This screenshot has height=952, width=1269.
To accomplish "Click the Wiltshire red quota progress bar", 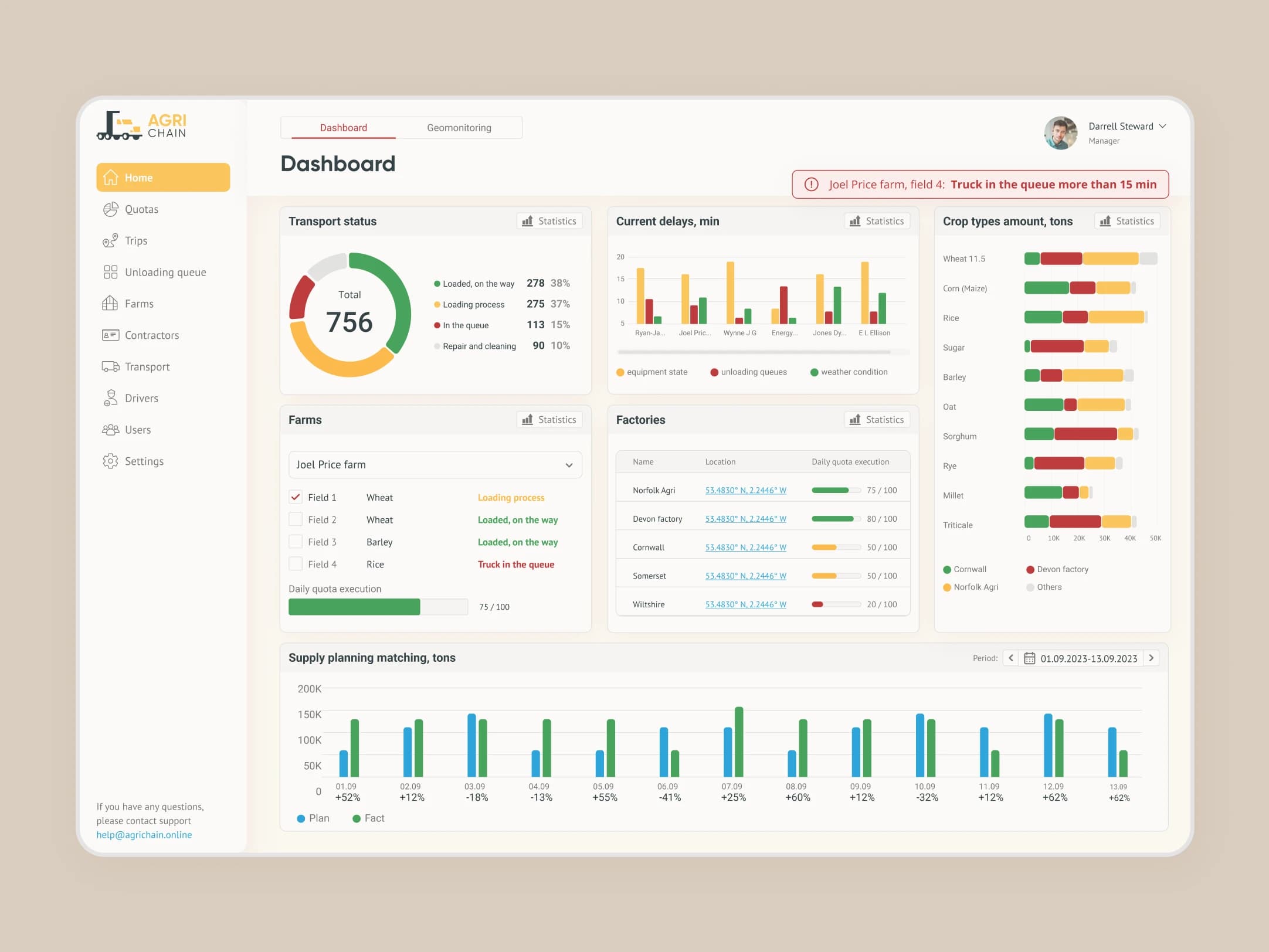I will [x=836, y=604].
